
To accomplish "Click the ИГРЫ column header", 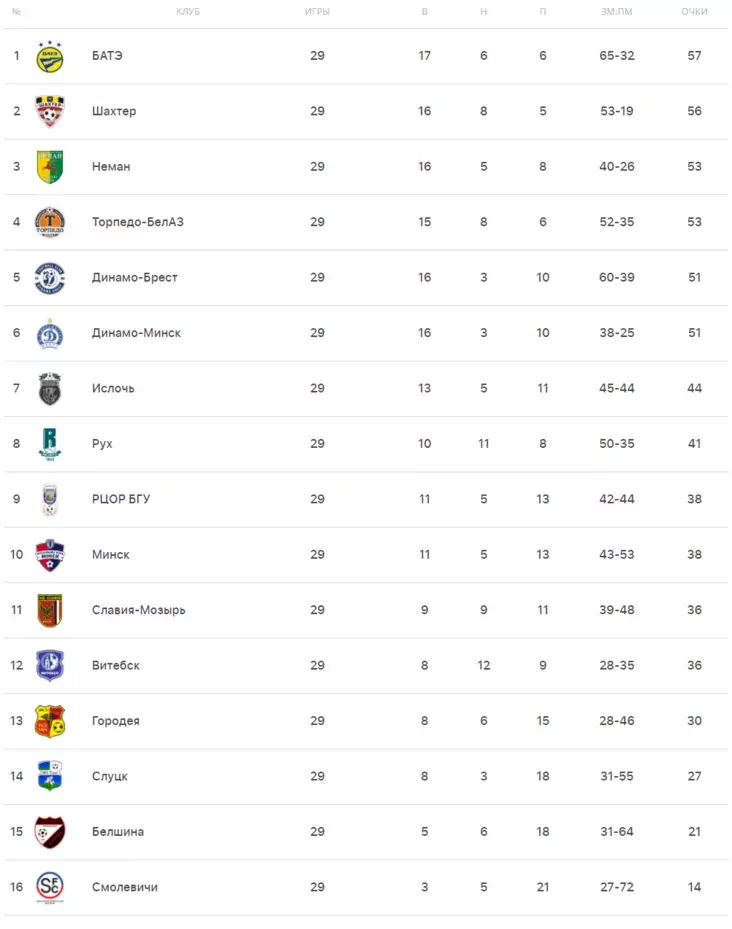I will click(x=317, y=12).
